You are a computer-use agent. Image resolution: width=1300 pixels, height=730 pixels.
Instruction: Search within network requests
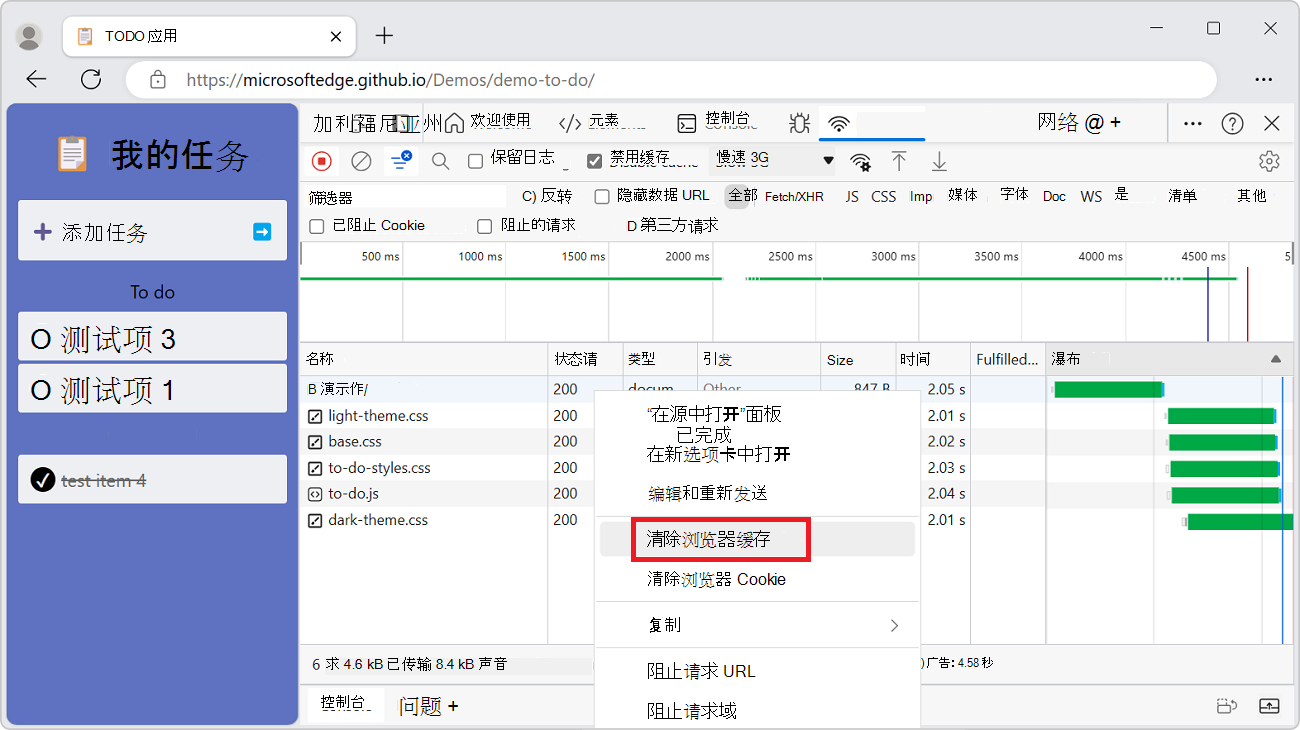point(440,160)
